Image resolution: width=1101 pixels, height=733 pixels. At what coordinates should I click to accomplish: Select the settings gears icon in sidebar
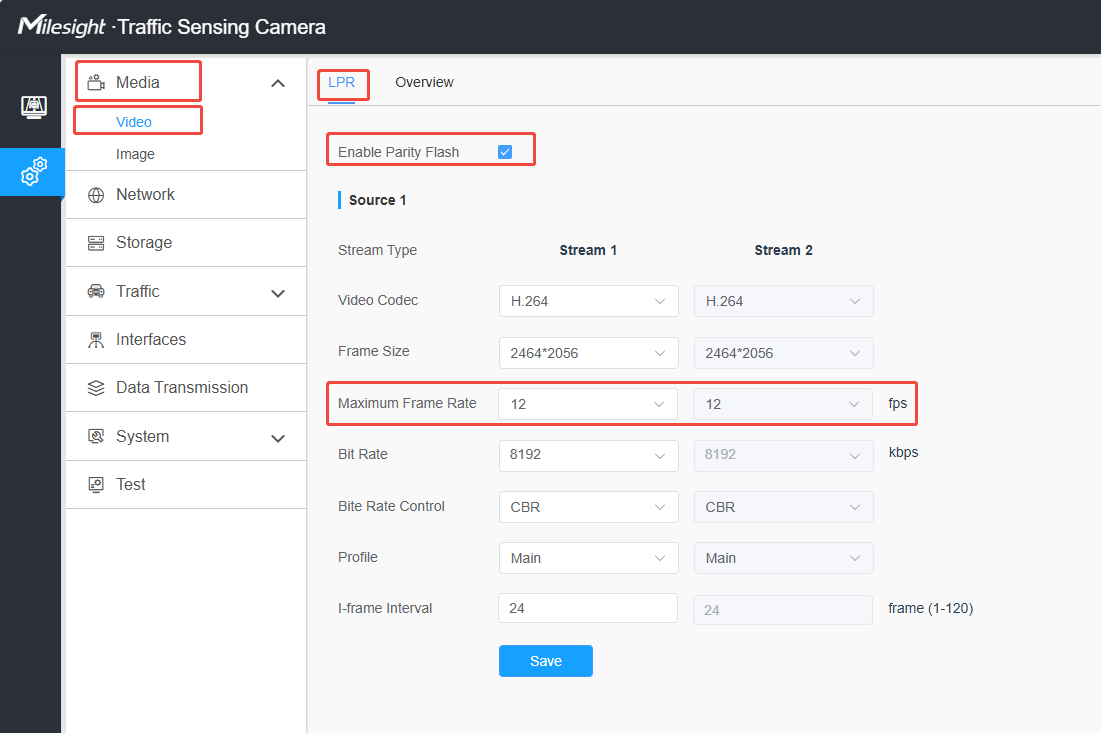click(33, 171)
